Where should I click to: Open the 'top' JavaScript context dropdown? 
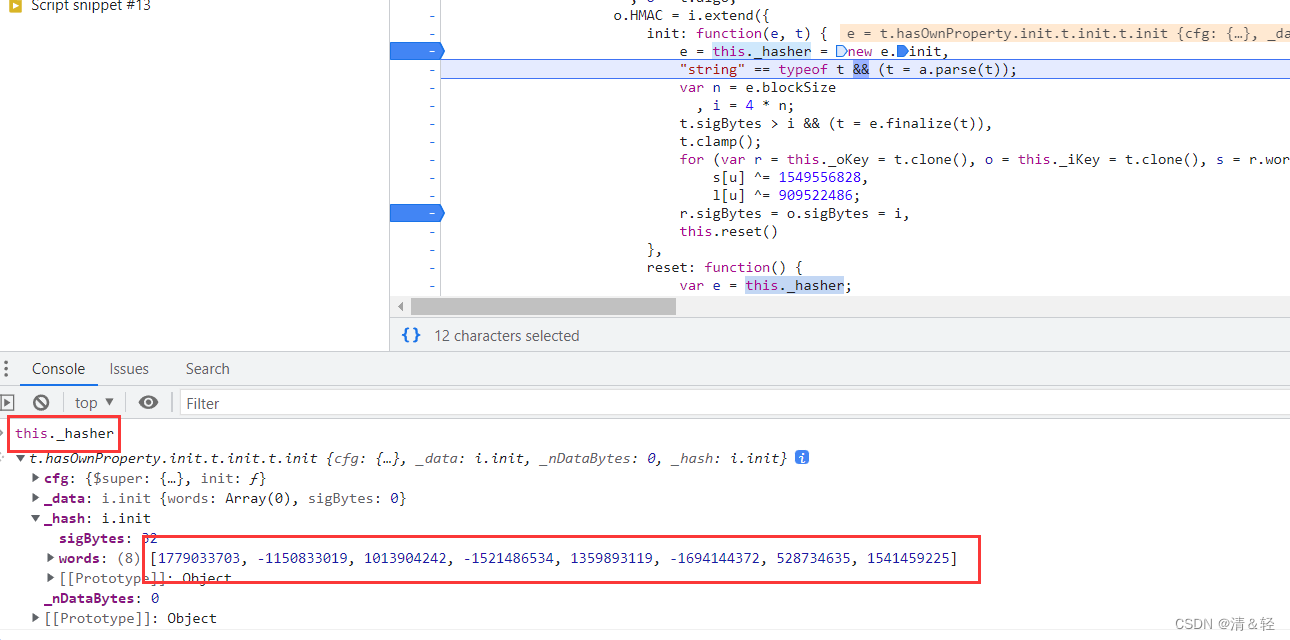[x=94, y=402]
